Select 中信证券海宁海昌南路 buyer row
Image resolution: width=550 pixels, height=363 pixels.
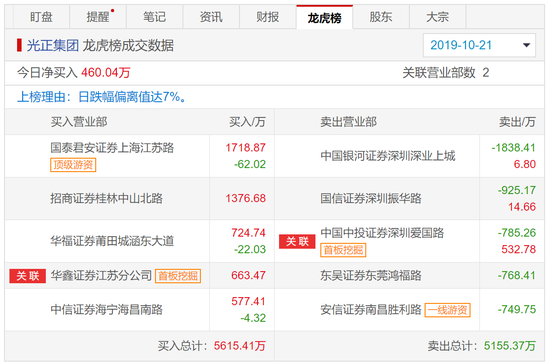pos(140,310)
